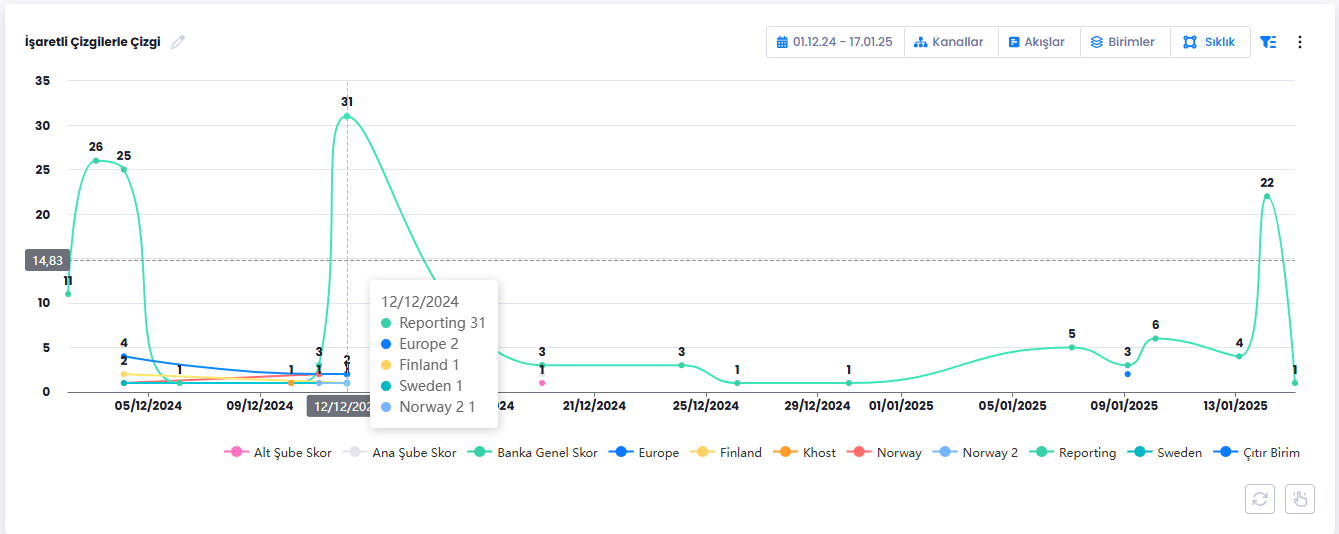Toggle Banka Genel Skor in legend
Image resolution: width=1339 pixels, height=534 pixels.
546,453
